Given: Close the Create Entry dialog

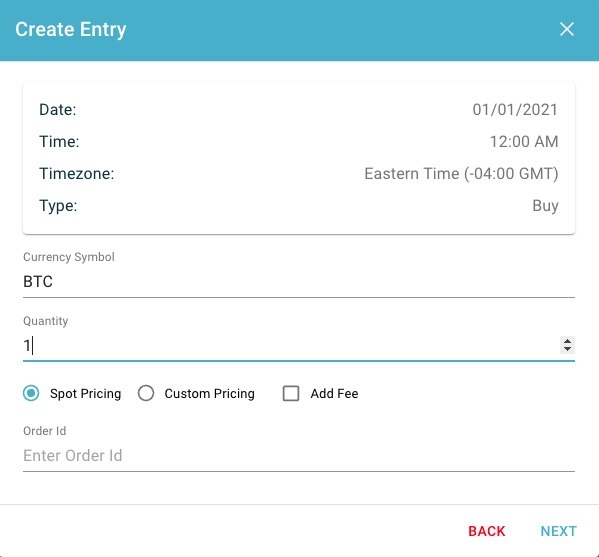Looking at the screenshot, I should [x=567, y=29].
